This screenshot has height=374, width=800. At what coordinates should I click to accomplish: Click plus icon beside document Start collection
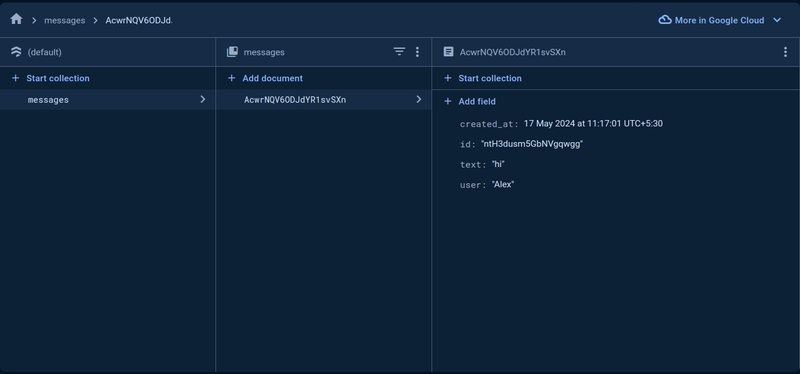[447, 78]
